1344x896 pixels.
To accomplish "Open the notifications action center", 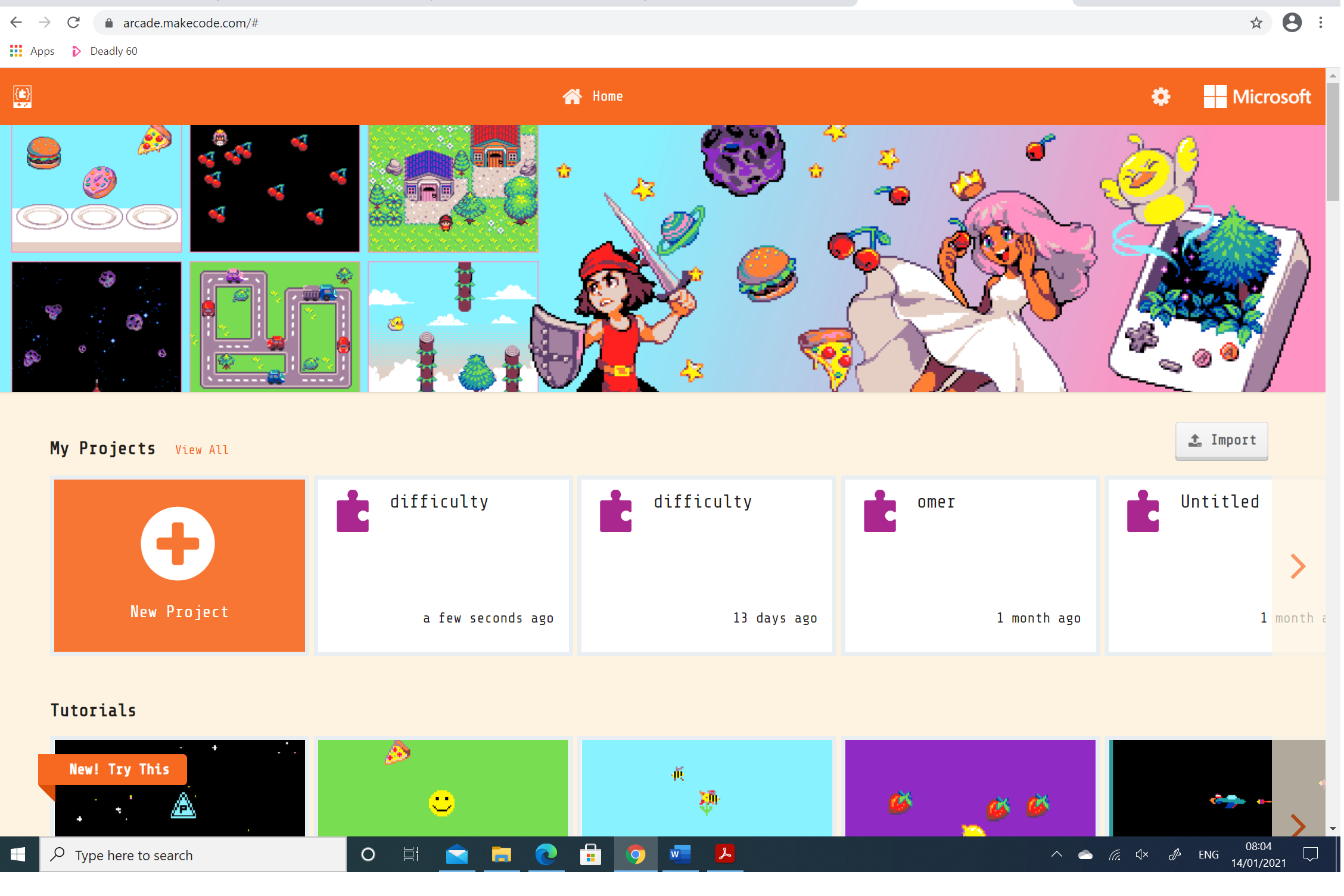I will pyautogui.click(x=1310, y=854).
